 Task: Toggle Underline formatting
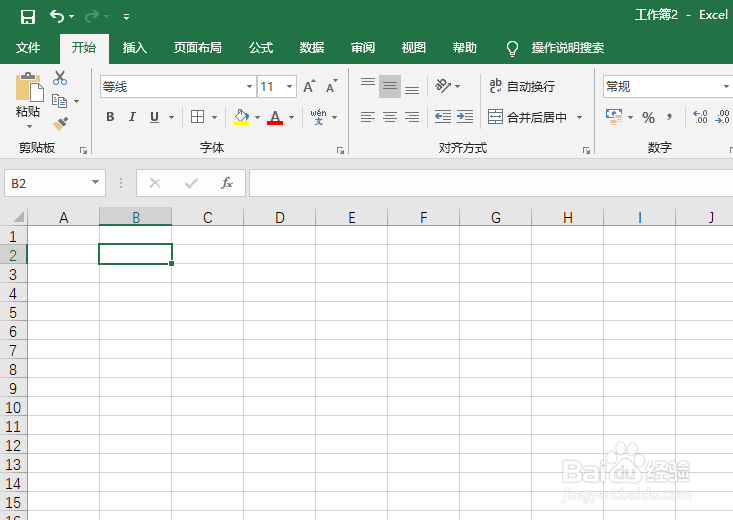(x=154, y=117)
